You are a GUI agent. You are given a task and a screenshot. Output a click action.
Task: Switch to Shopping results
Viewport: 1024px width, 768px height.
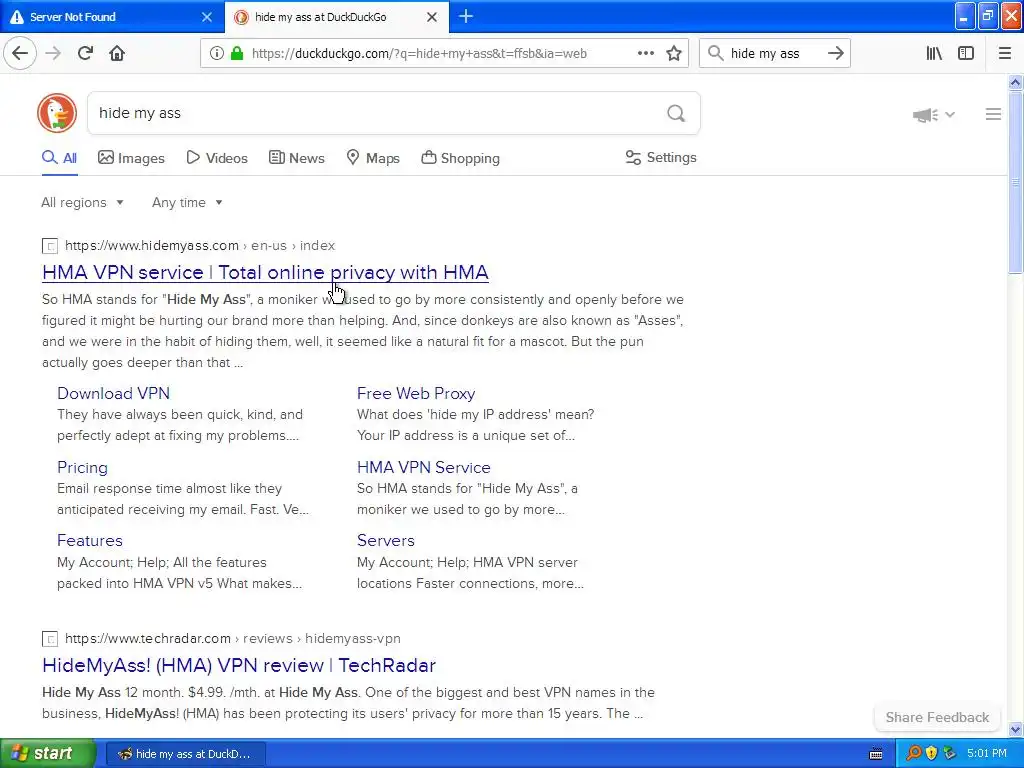pos(460,158)
